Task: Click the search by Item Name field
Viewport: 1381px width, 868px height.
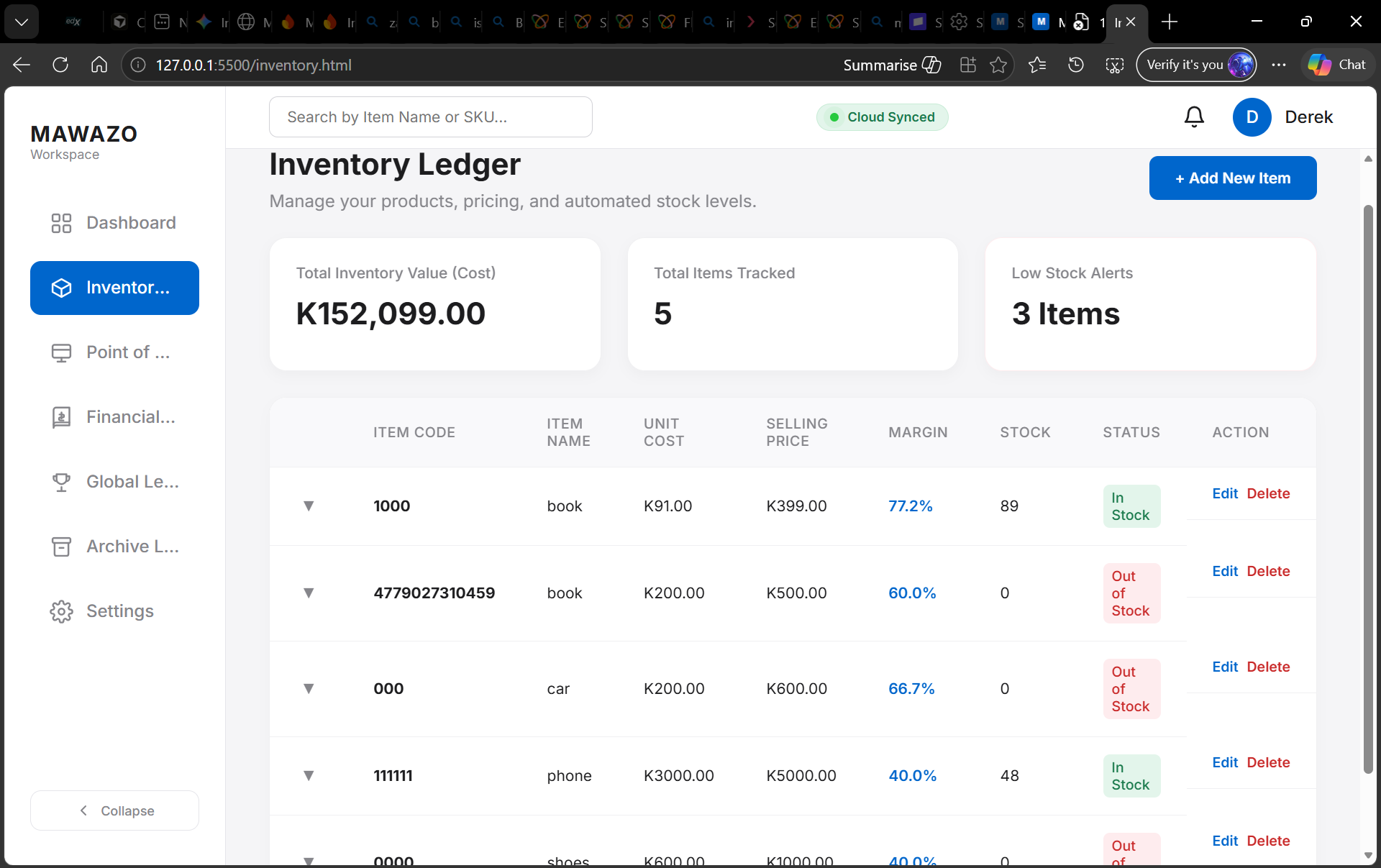Action: point(430,117)
